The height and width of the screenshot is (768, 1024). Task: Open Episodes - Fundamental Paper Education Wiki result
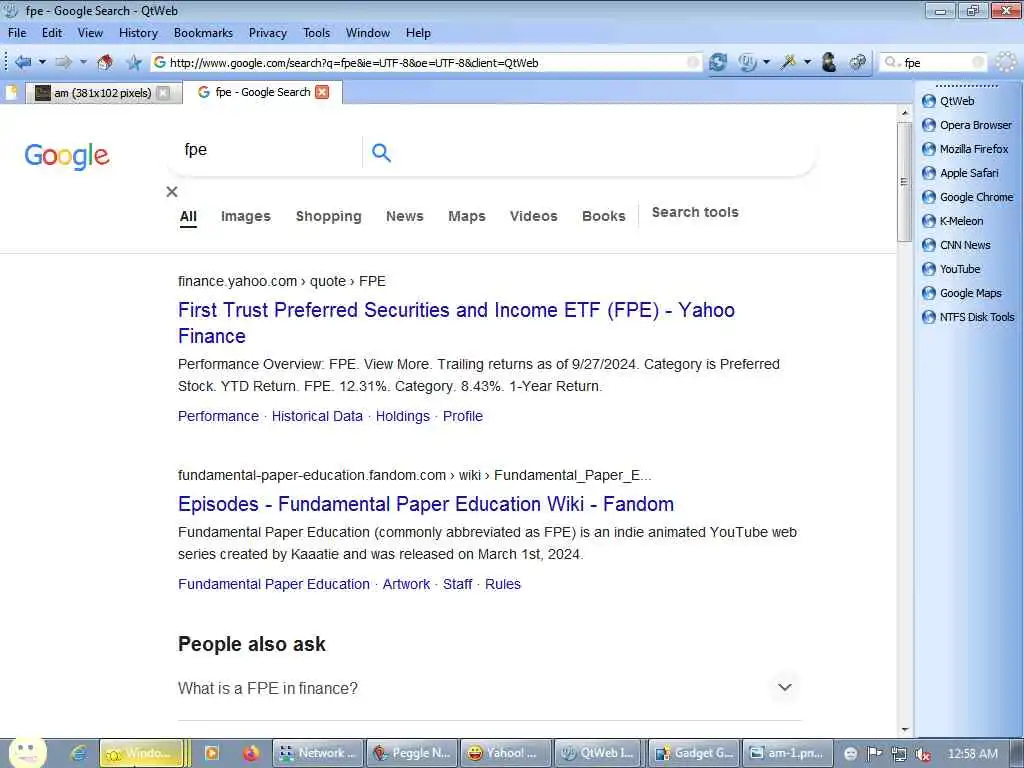coord(426,504)
